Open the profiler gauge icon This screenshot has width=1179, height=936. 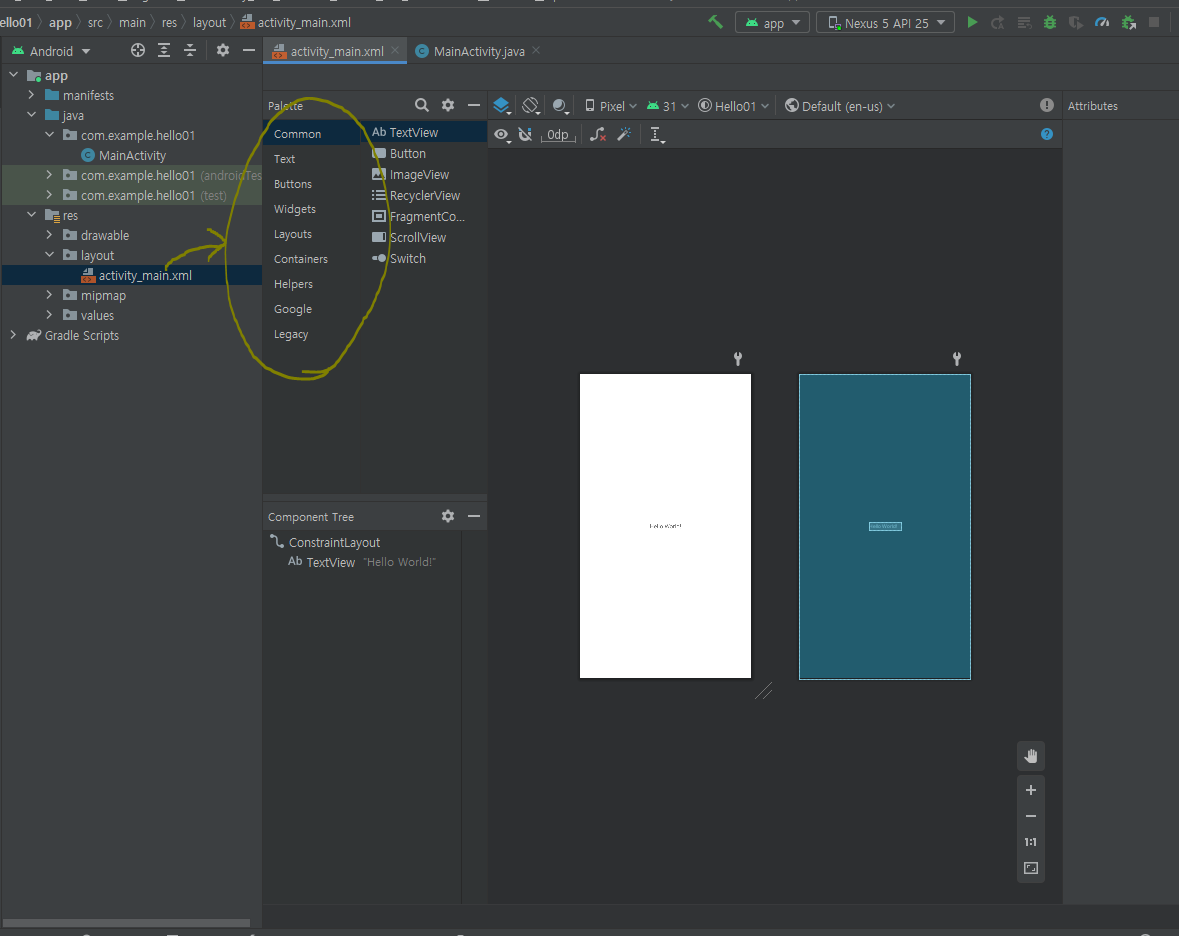point(1102,23)
